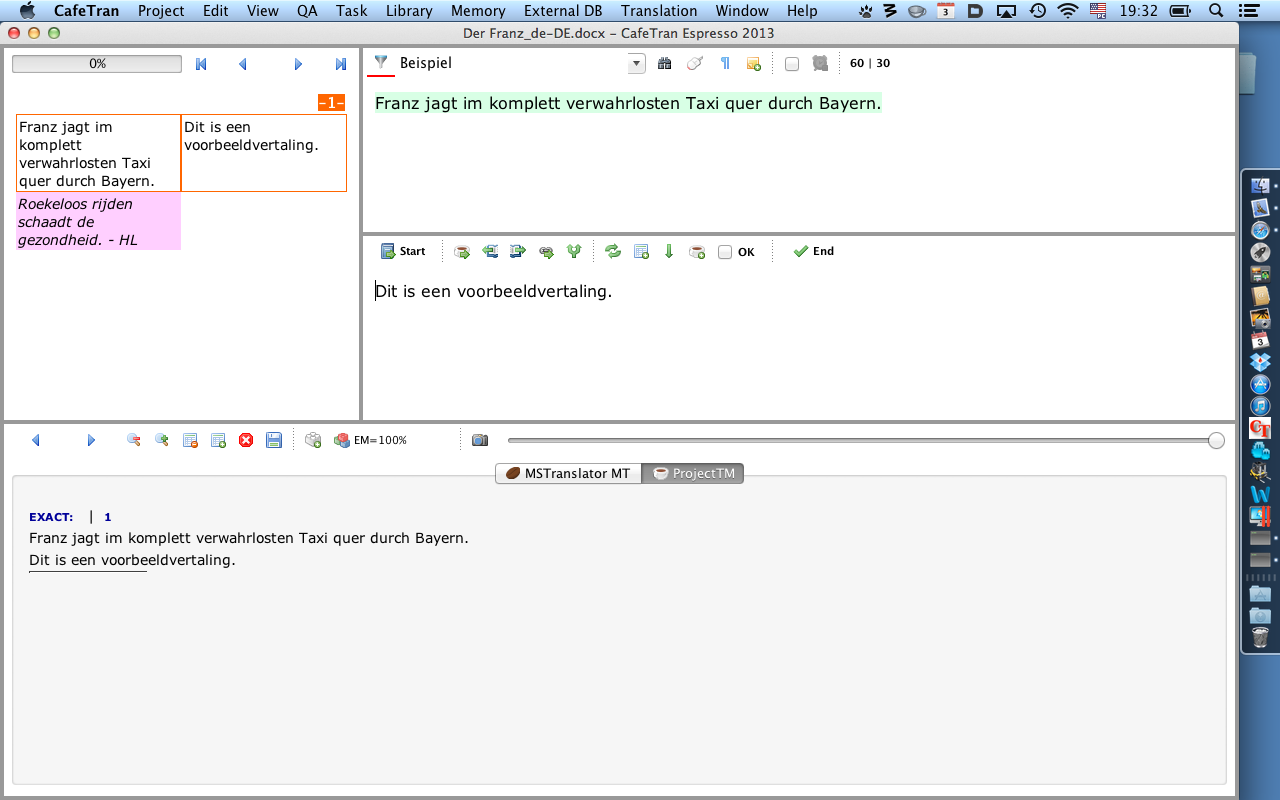
Task: Click the Start button
Action: click(403, 252)
